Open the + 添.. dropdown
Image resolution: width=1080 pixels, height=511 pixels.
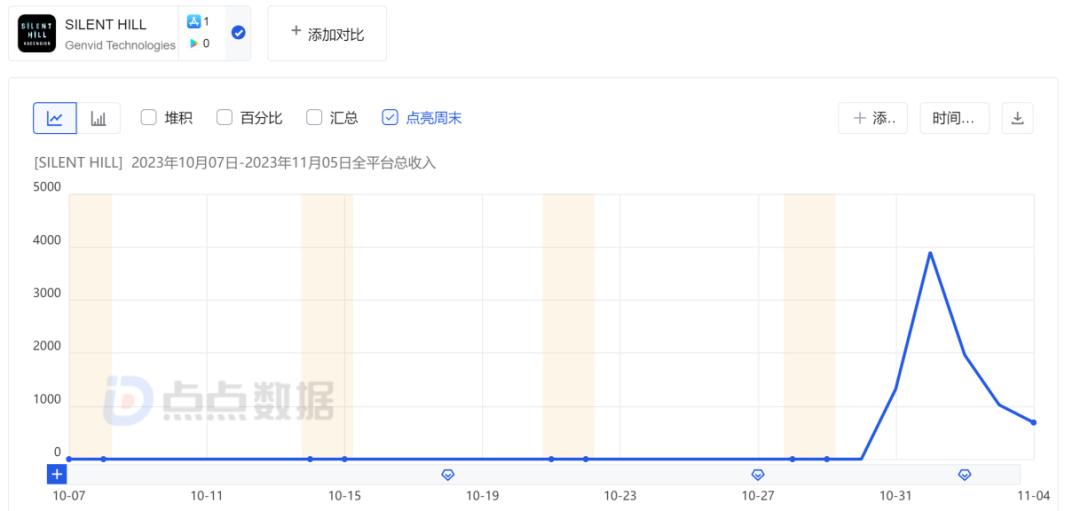[x=873, y=118]
